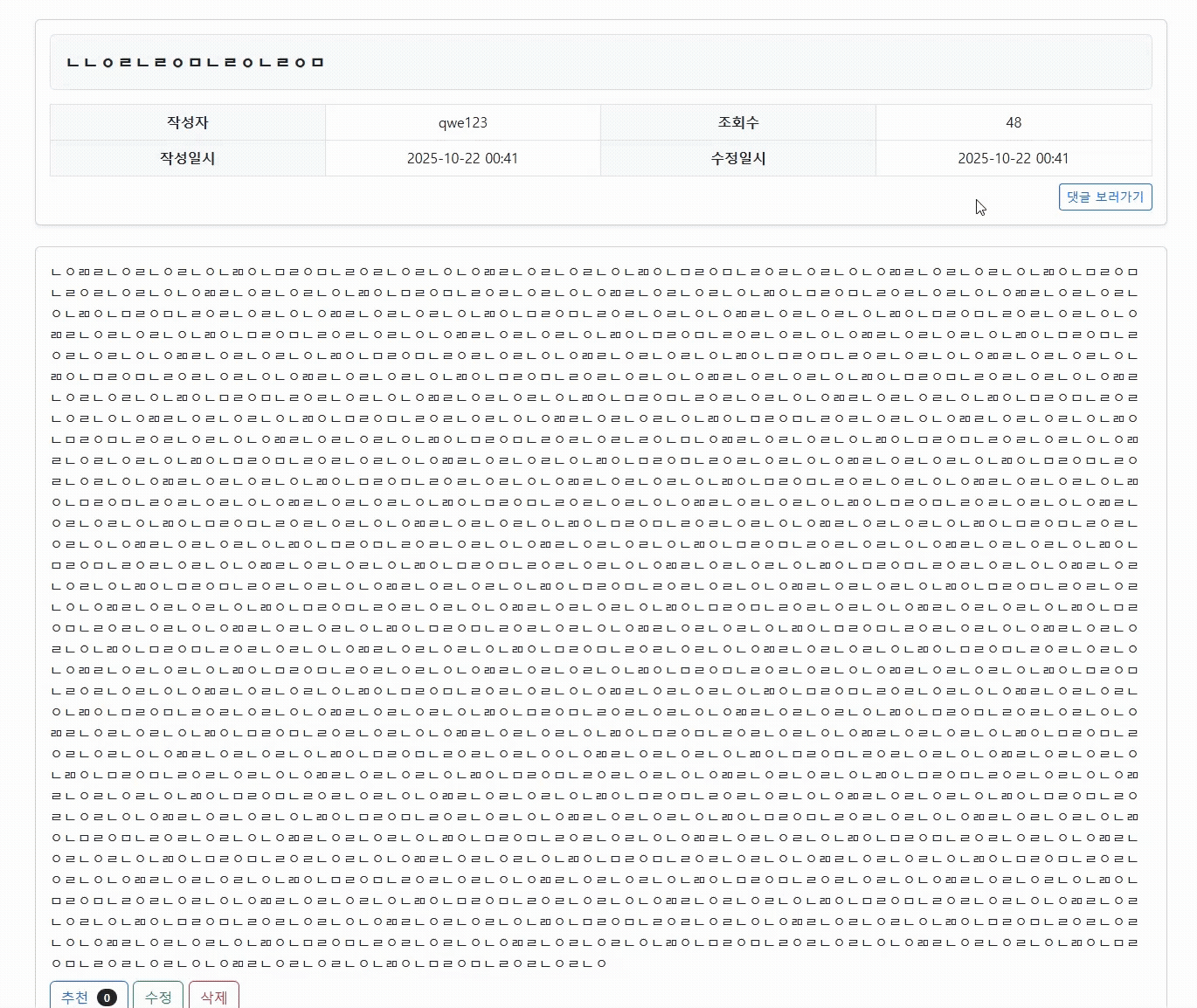Screen dimensions: 1197x1008
Task: Click the 조회수 header cell
Action: 738,122
